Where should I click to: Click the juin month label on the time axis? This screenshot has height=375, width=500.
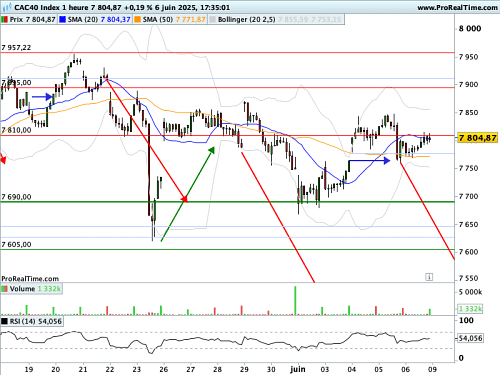(x=298, y=369)
